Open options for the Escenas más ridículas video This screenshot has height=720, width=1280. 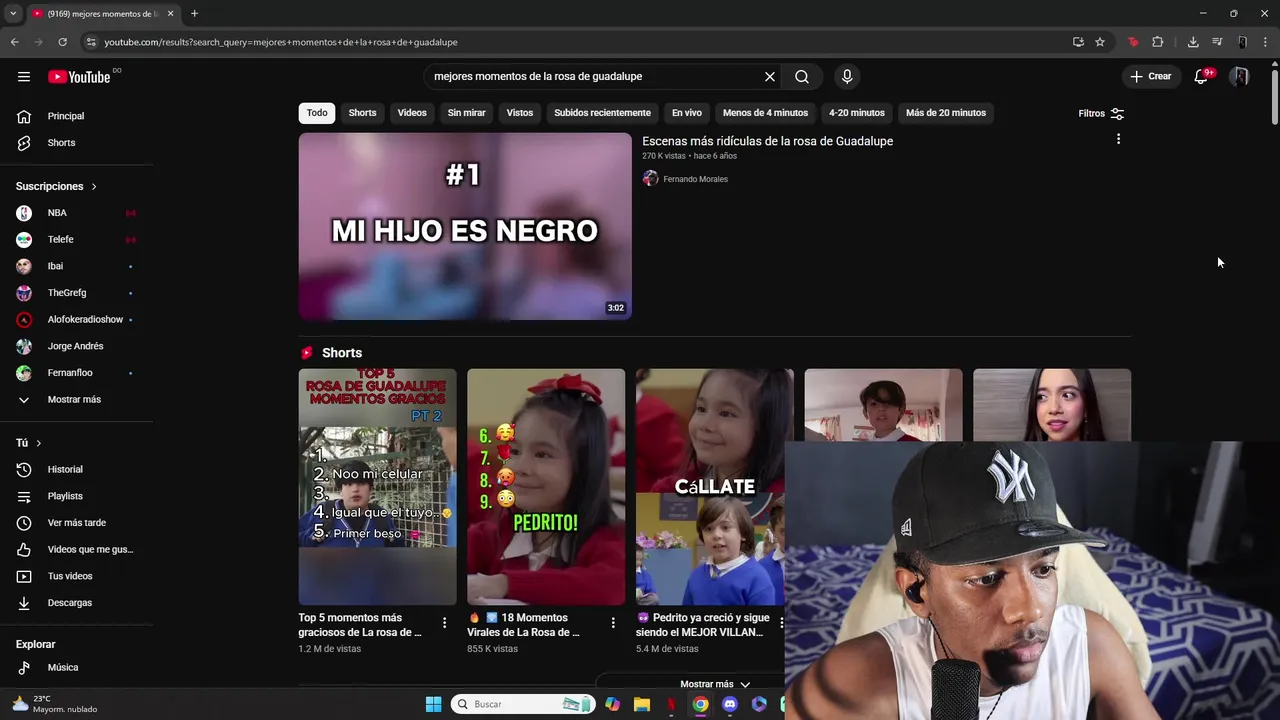[x=1118, y=139]
